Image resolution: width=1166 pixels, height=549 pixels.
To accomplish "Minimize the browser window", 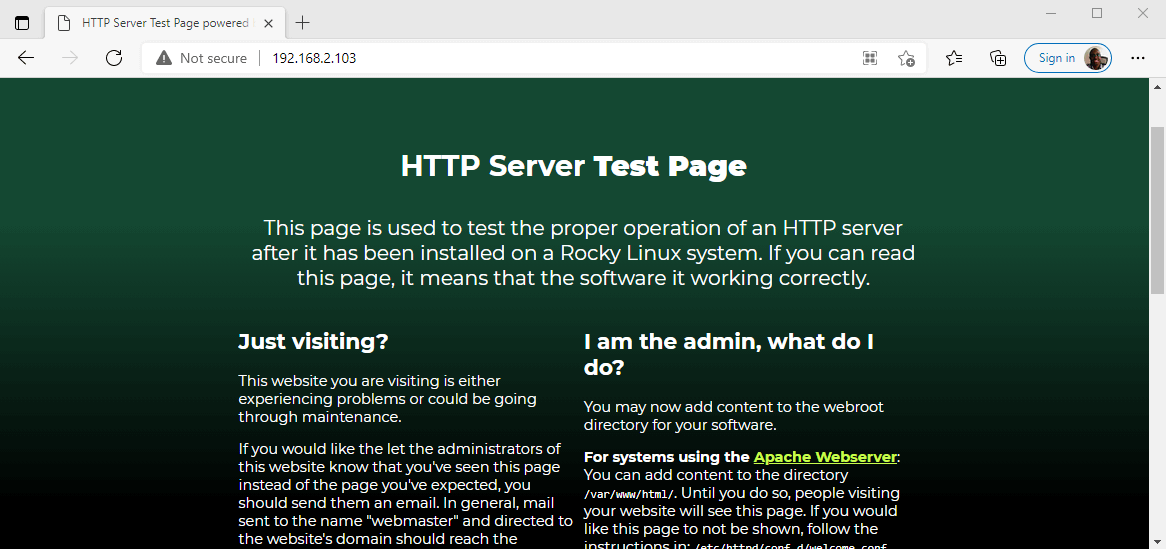I will point(1051,13).
